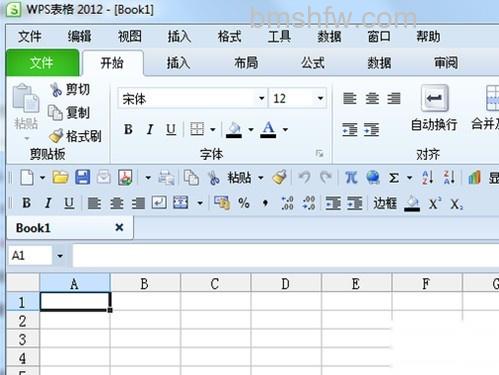Image resolution: width=499 pixels, height=375 pixels.
Task: Sort ascending with A-Z icon
Action: (427, 177)
